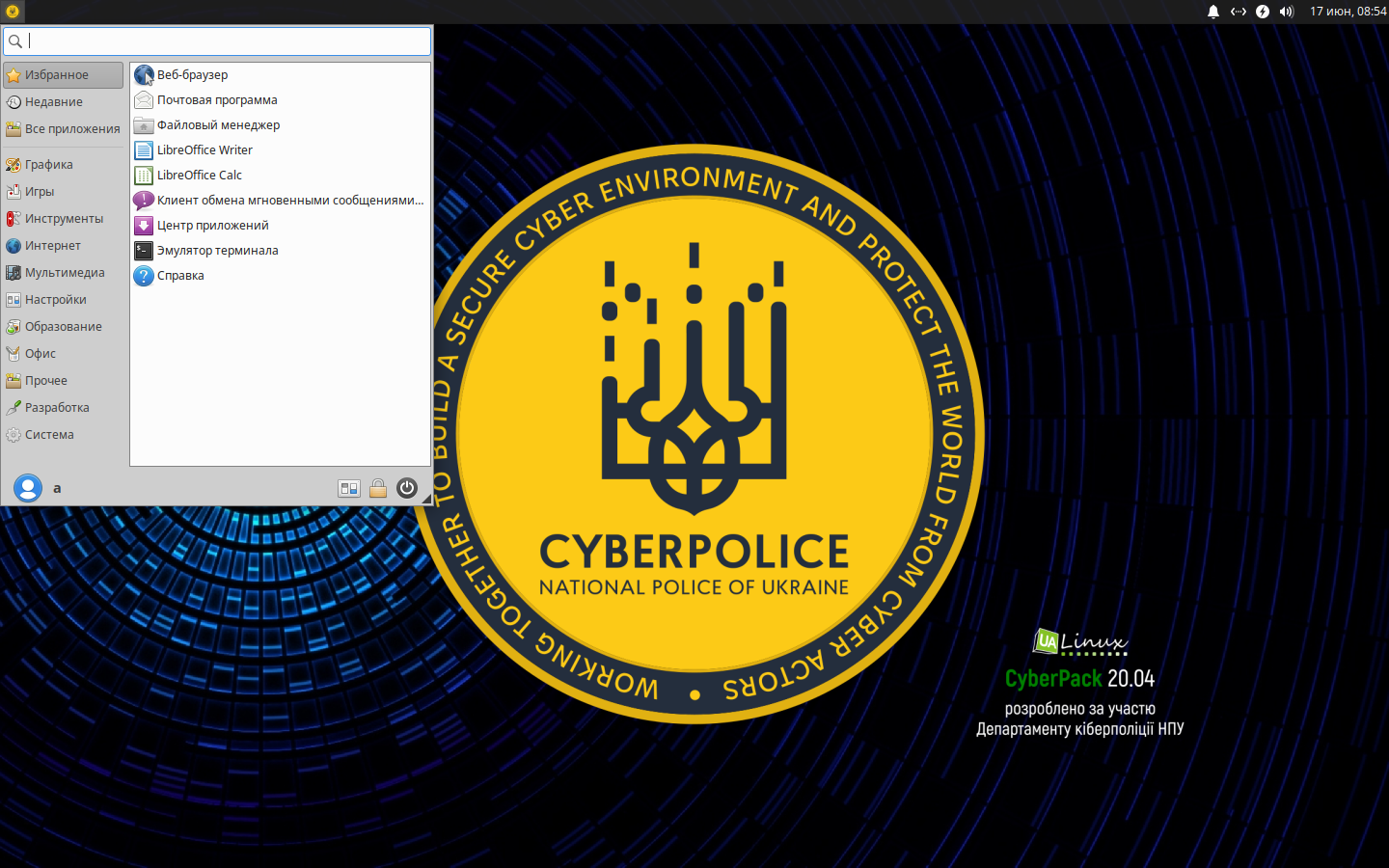Screen dimensions: 1389x868
Task: Open the Мультимедиа category
Action: pos(64,273)
